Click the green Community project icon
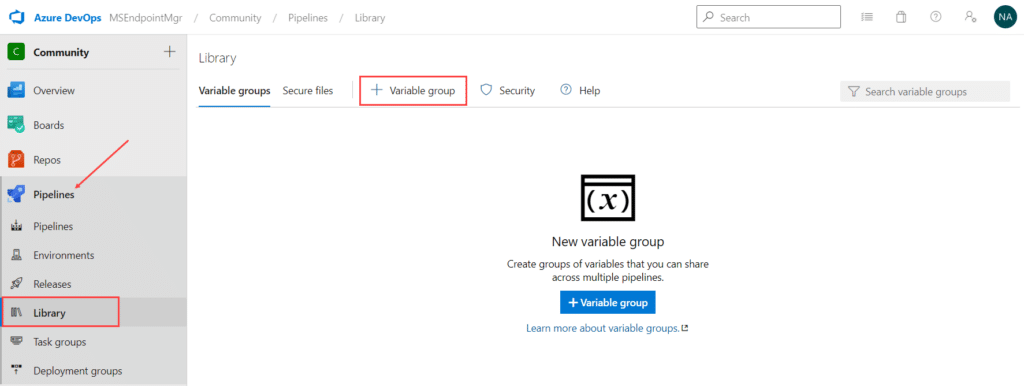Screen dimensions: 1024x386 point(16,52)
